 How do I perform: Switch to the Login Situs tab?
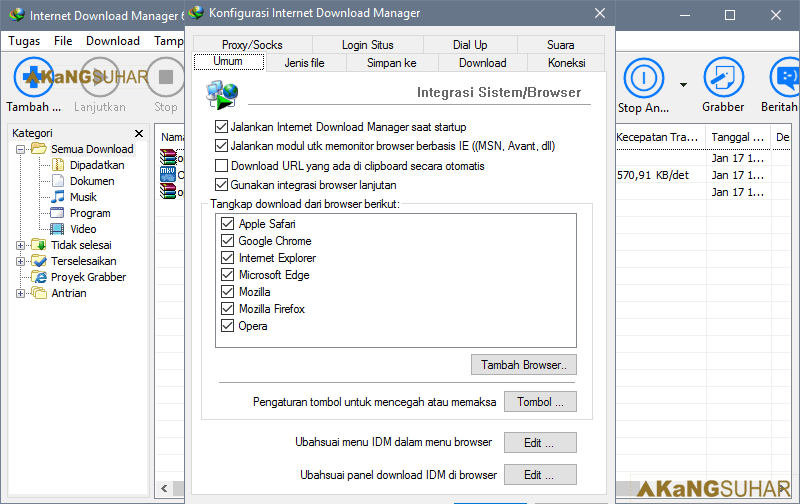(x=368, y=44)
